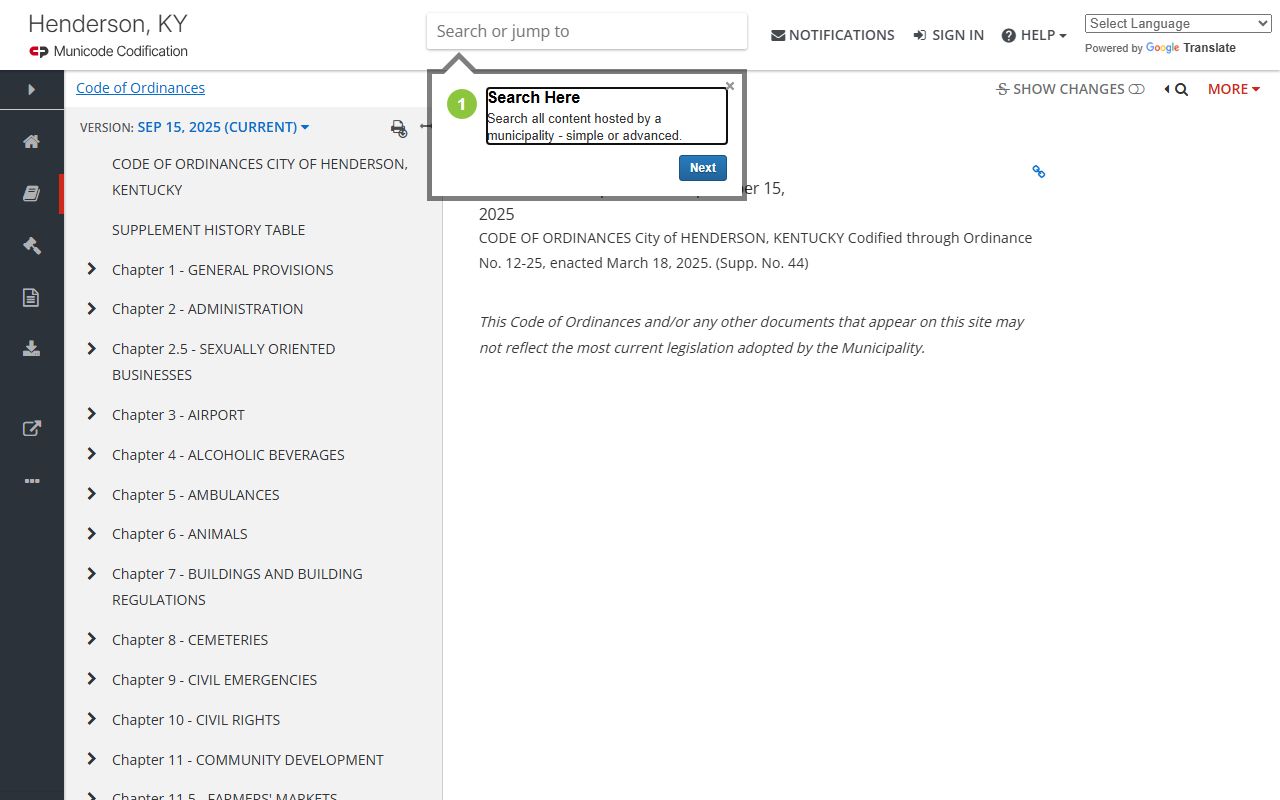Screen dimensions: 1280x800
Task: Follow the Code of Ordinances breadcrumb link
Action: 140,88
